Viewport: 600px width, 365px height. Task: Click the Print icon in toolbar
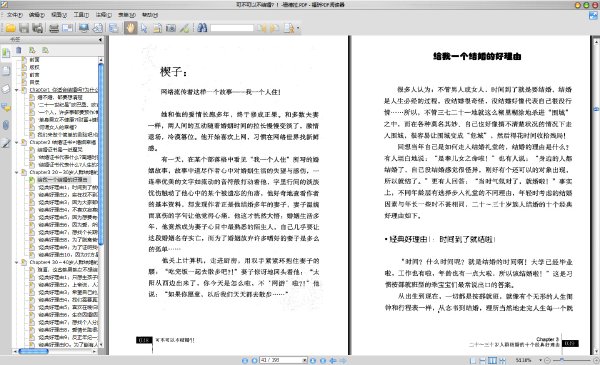point(54,28)
